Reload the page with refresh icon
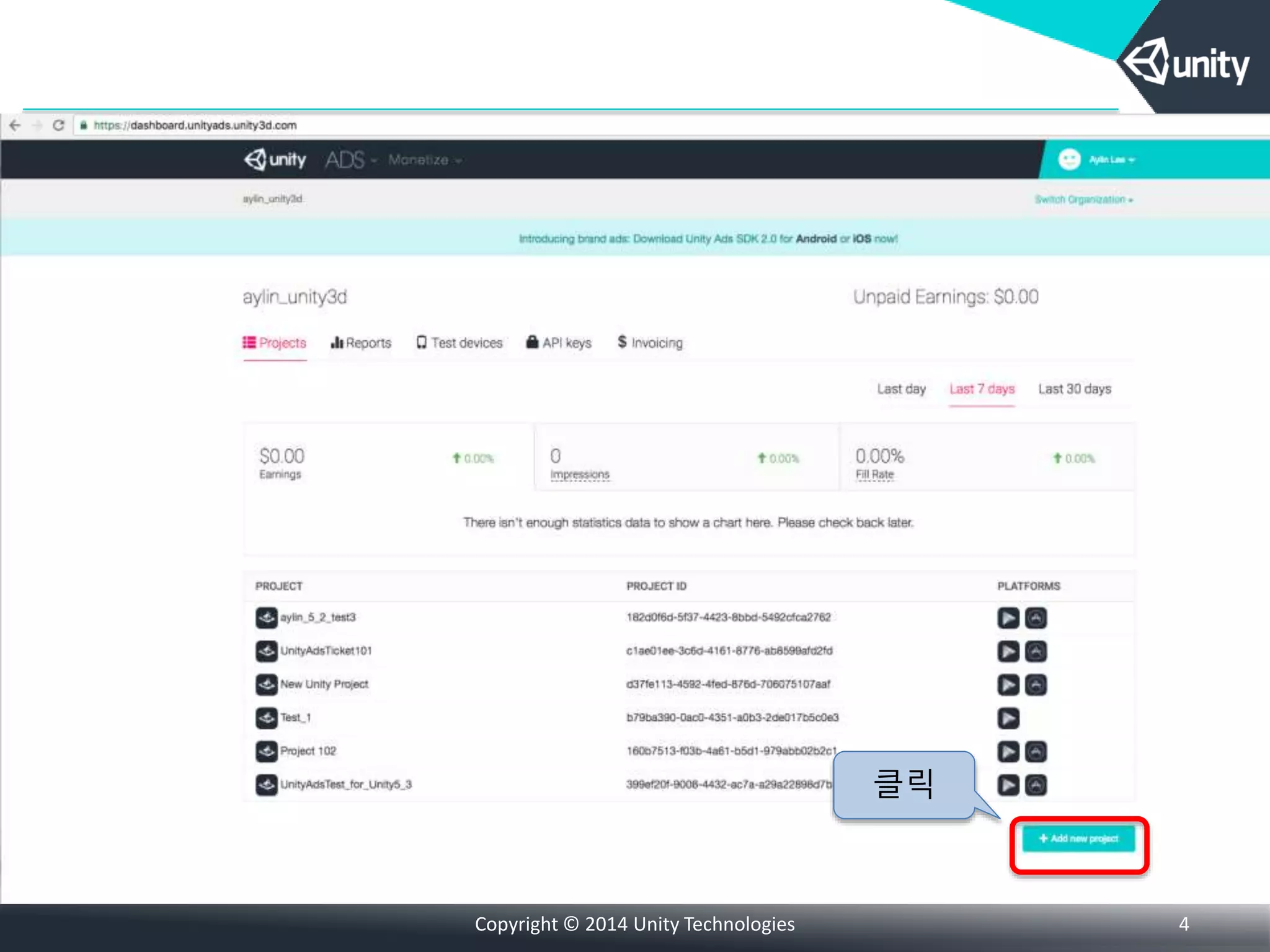The width and height of the screenshot is (1270, 952). click(58, 126)
